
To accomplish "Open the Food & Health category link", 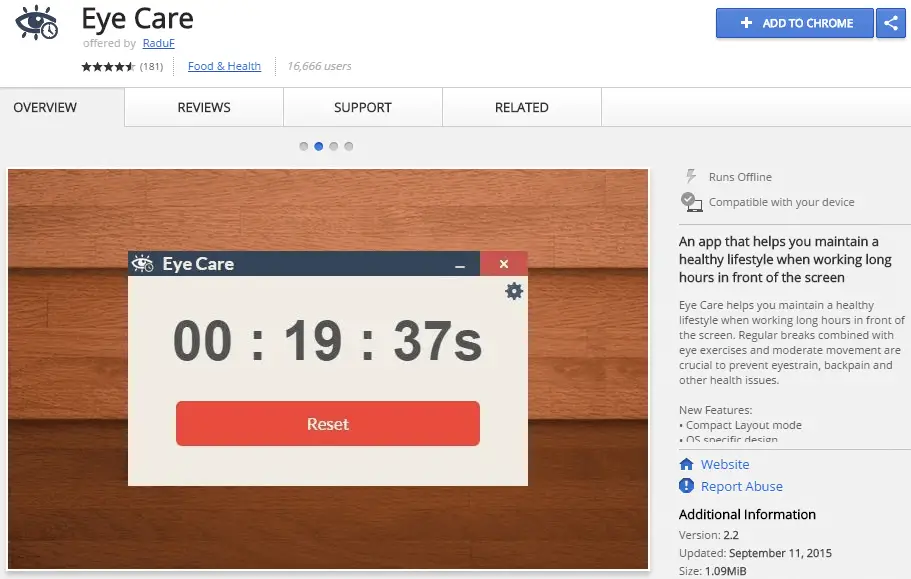I will tap(224, 66).
